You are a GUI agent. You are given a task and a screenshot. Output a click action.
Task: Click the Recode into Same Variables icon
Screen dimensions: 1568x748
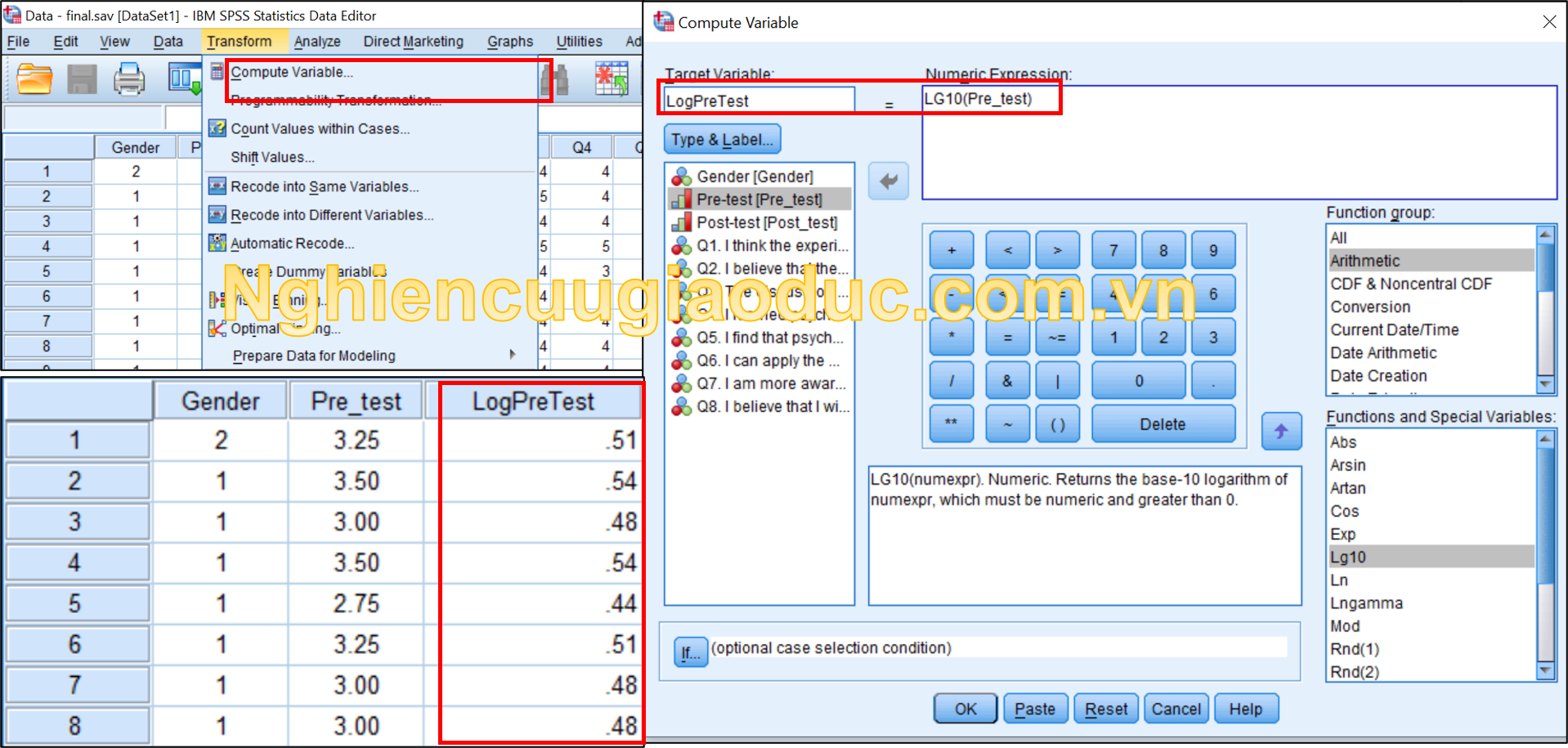[217, 186]
